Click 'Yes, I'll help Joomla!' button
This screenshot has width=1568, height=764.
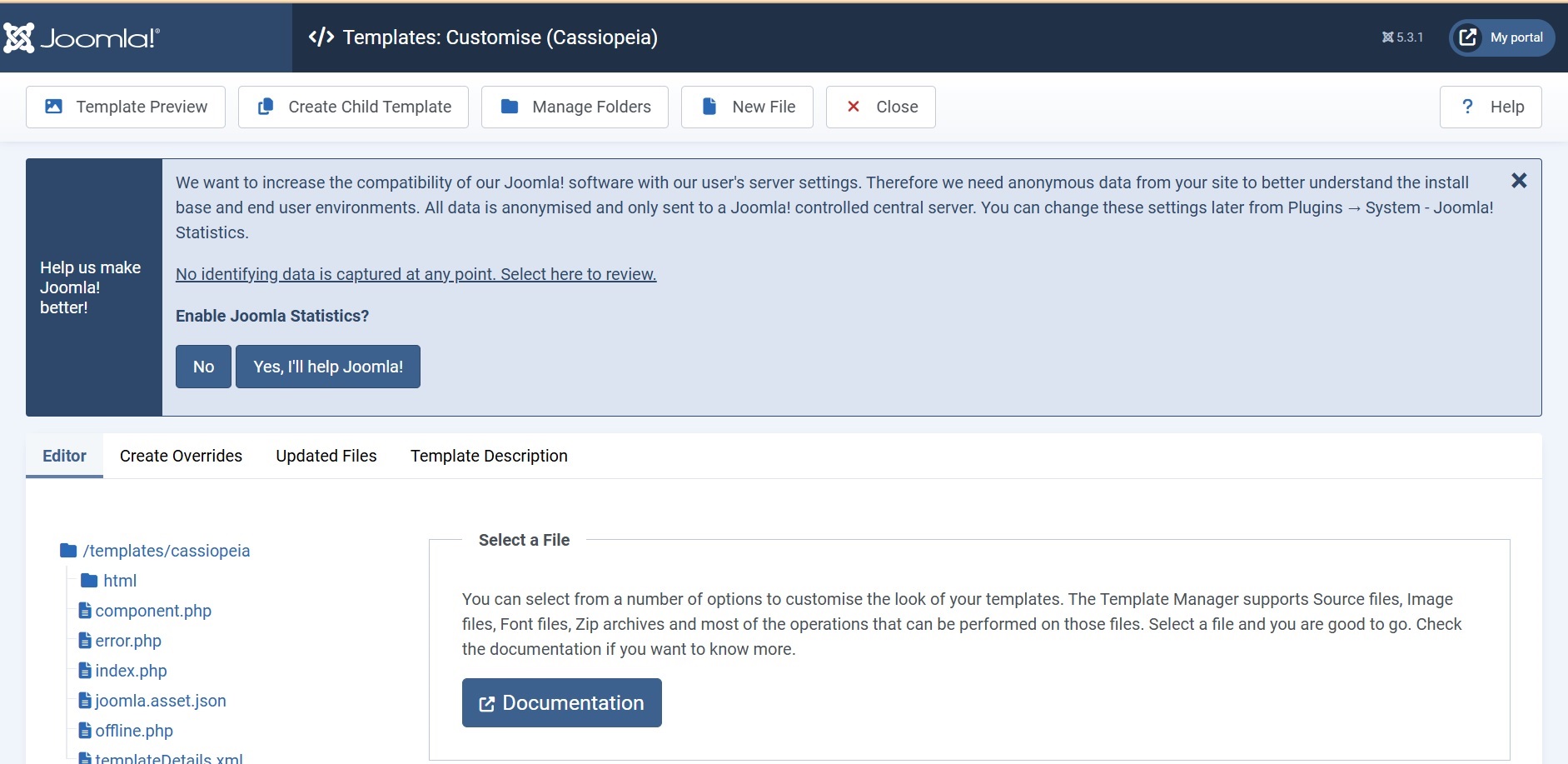(x=328, y=367)
